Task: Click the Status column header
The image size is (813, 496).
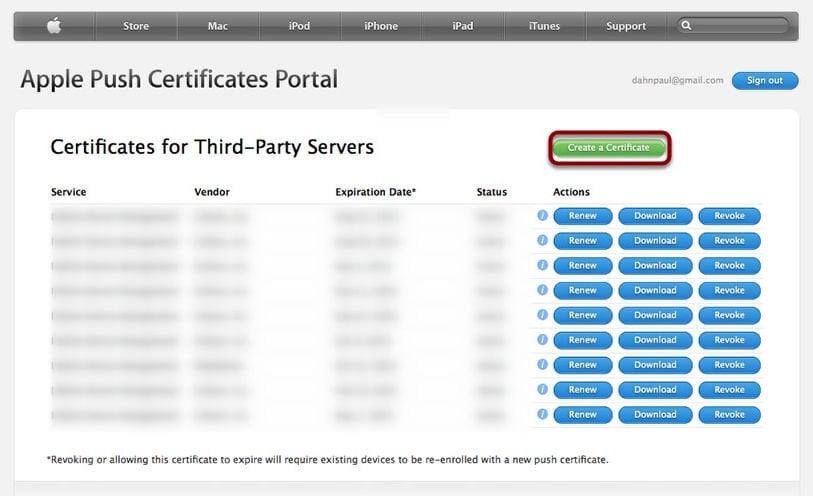Action: [492, 192]
